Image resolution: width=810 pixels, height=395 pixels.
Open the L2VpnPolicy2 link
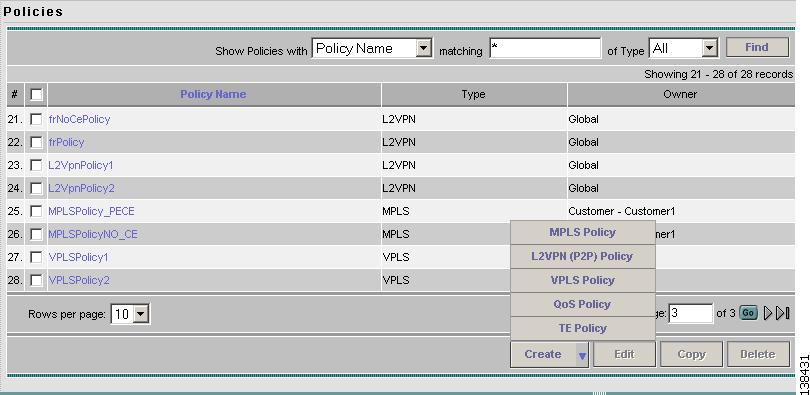(81, 188)
